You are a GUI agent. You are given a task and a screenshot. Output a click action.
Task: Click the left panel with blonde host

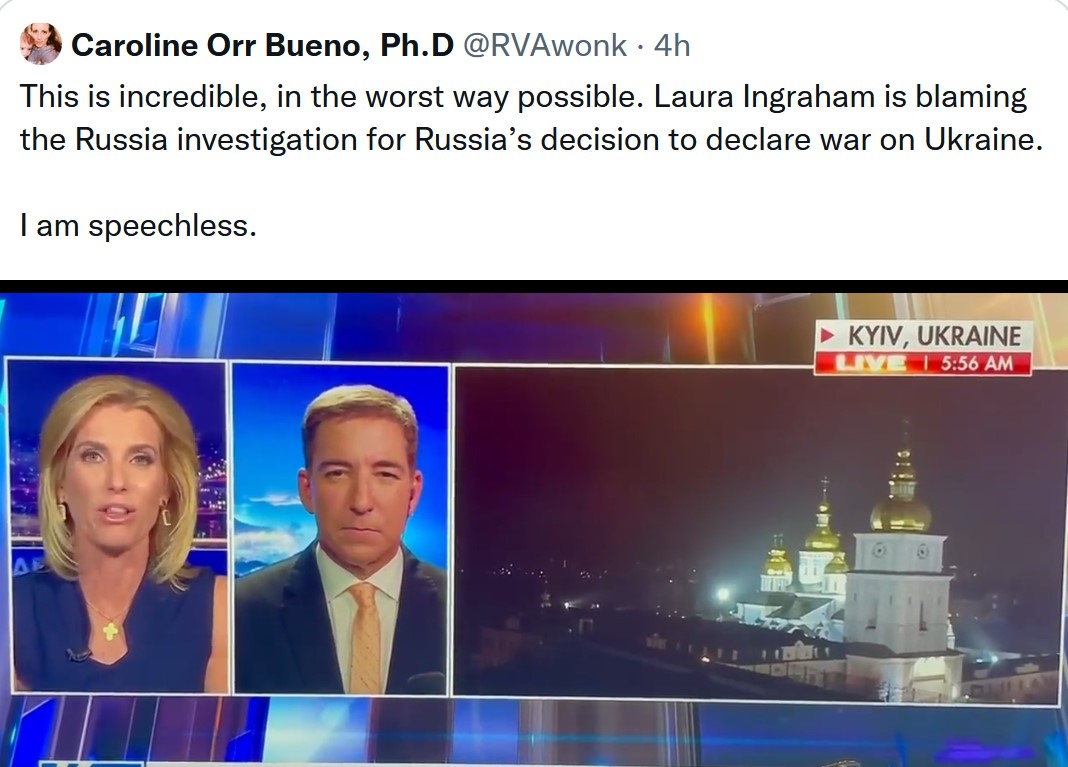[x=118, y=525]
